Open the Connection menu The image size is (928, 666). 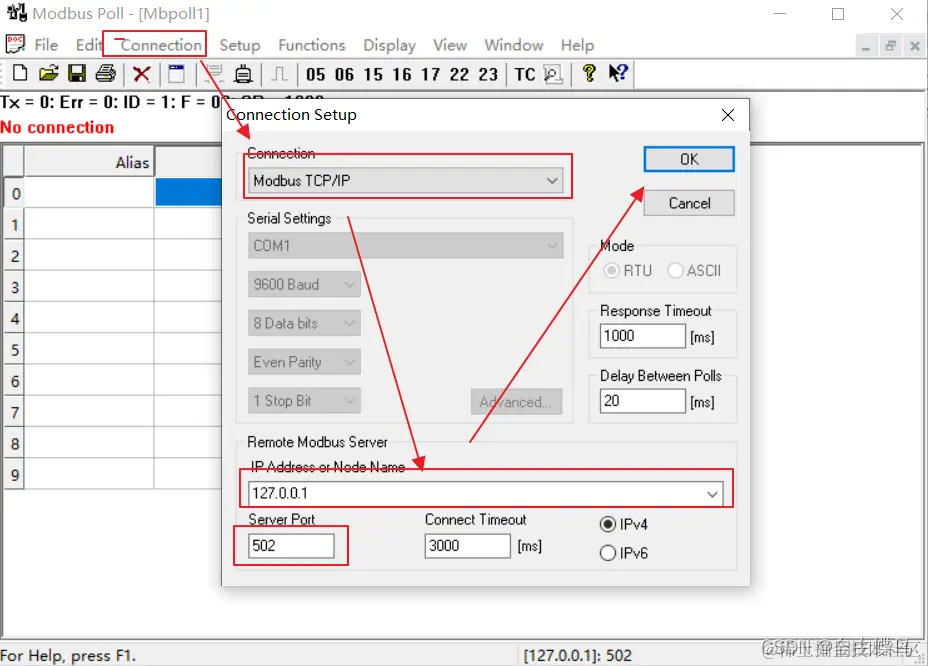(161, 45)
